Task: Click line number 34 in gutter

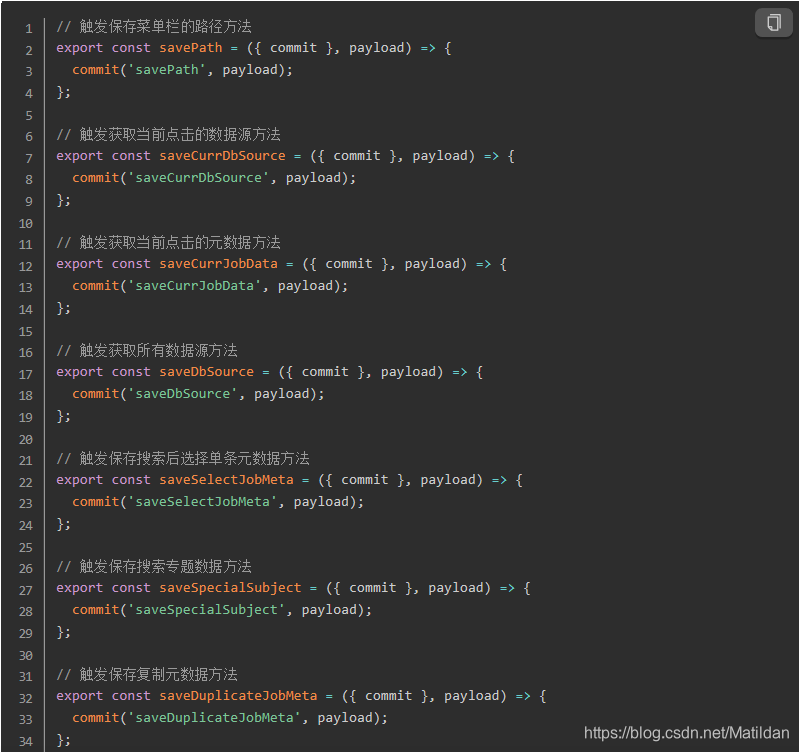Action: (25, 741)
